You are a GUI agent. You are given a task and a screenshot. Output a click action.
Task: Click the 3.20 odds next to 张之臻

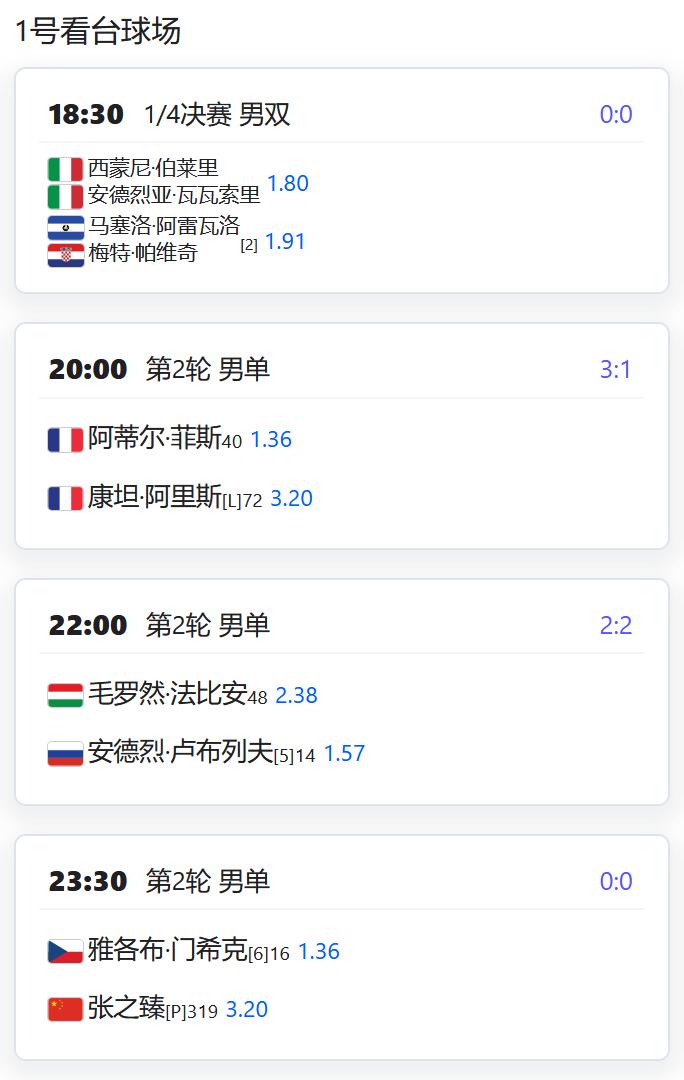pos(250,1009)
